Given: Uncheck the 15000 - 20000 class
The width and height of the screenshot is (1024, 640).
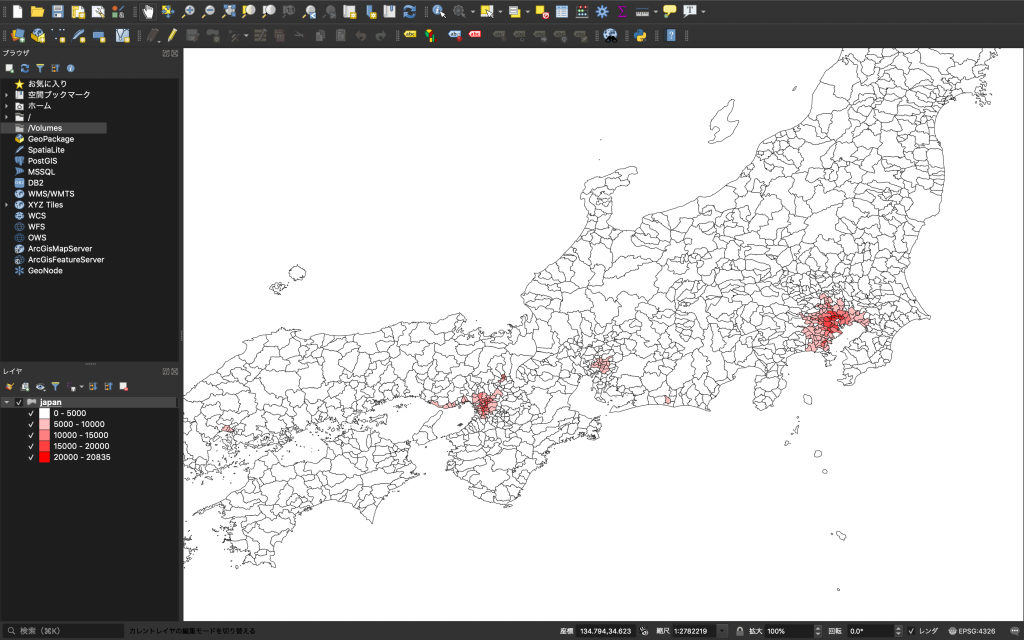Looking at the screenshot, I should tap(31, 447).
